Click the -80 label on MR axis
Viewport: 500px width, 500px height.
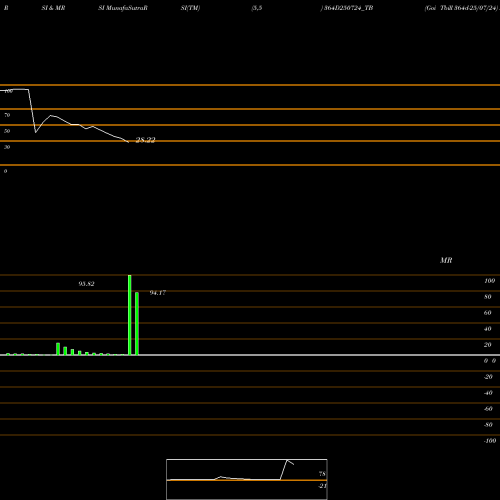pyautogui.click(x=488, y=425)
